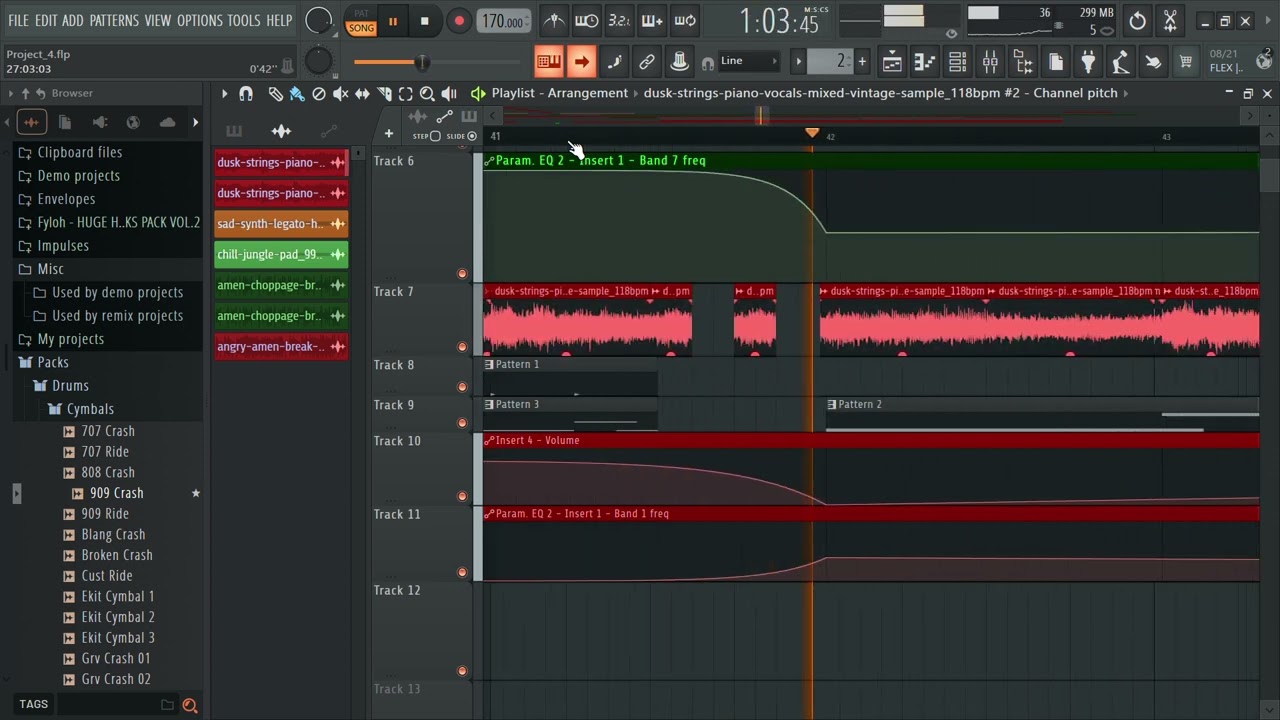Select the Mute tool in playlist toolbar

point(341,93)
